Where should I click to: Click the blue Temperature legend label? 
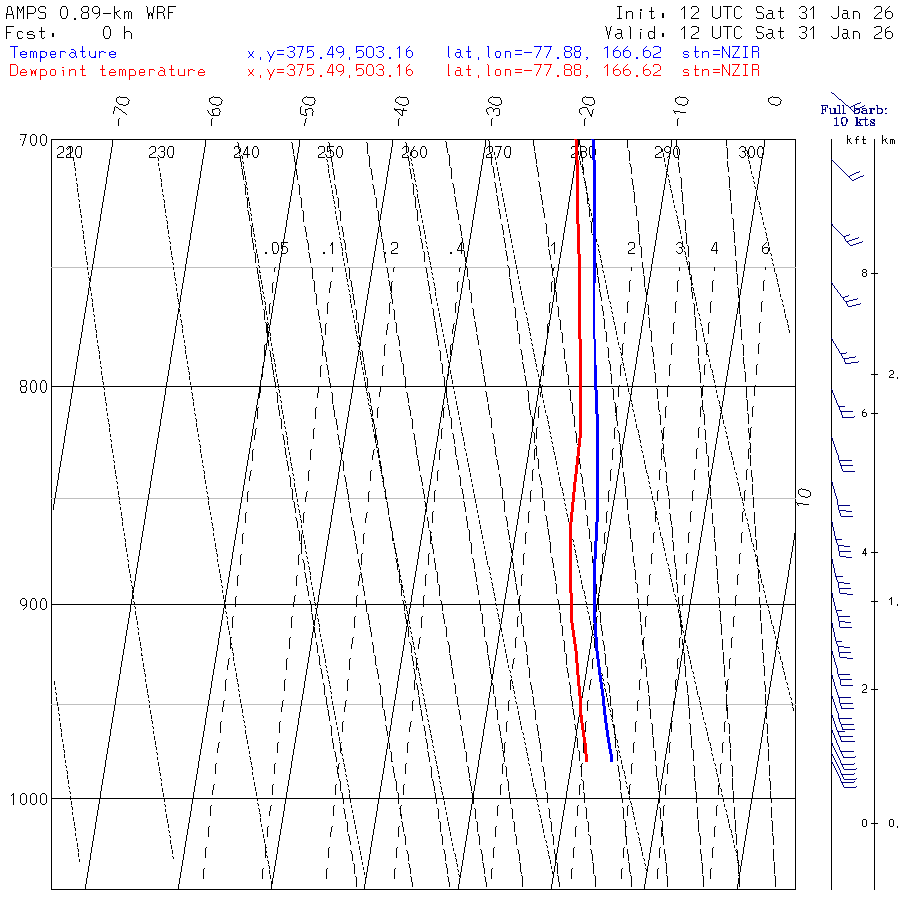point(63,53)
